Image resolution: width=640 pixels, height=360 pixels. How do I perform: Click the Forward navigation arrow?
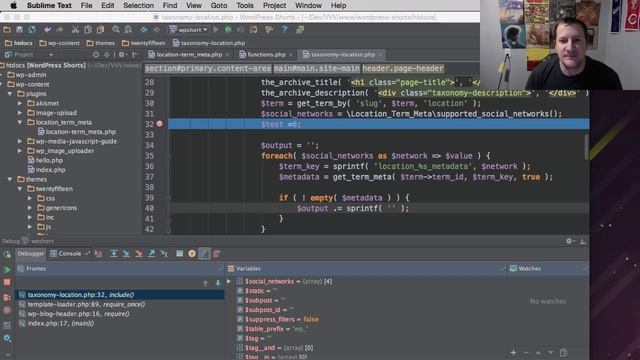[x=156, y=29]
